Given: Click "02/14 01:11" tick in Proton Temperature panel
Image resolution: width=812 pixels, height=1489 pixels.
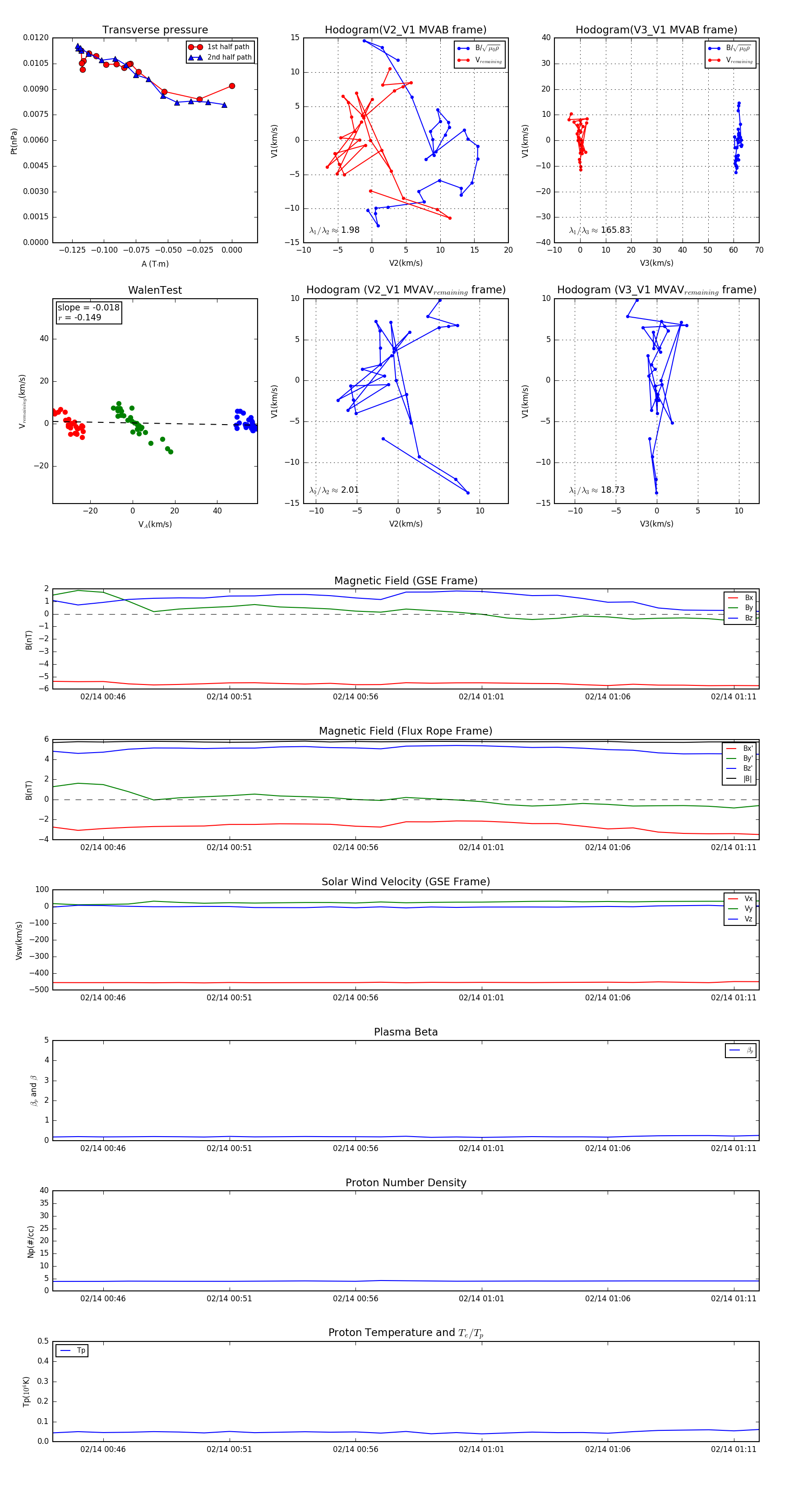Looking at the screenshot, I should 734,1449.
